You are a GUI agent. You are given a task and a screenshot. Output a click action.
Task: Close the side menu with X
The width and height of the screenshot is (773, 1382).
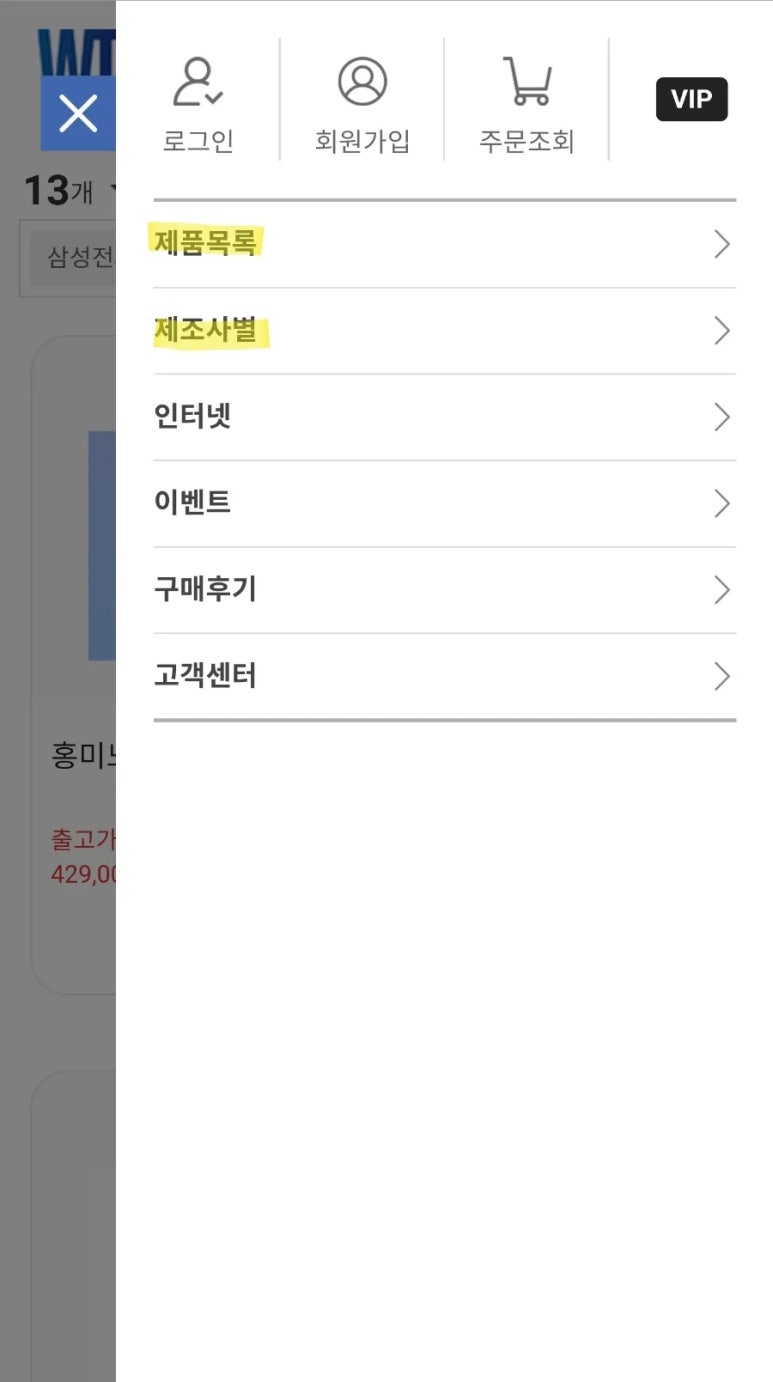click(78, 113)
